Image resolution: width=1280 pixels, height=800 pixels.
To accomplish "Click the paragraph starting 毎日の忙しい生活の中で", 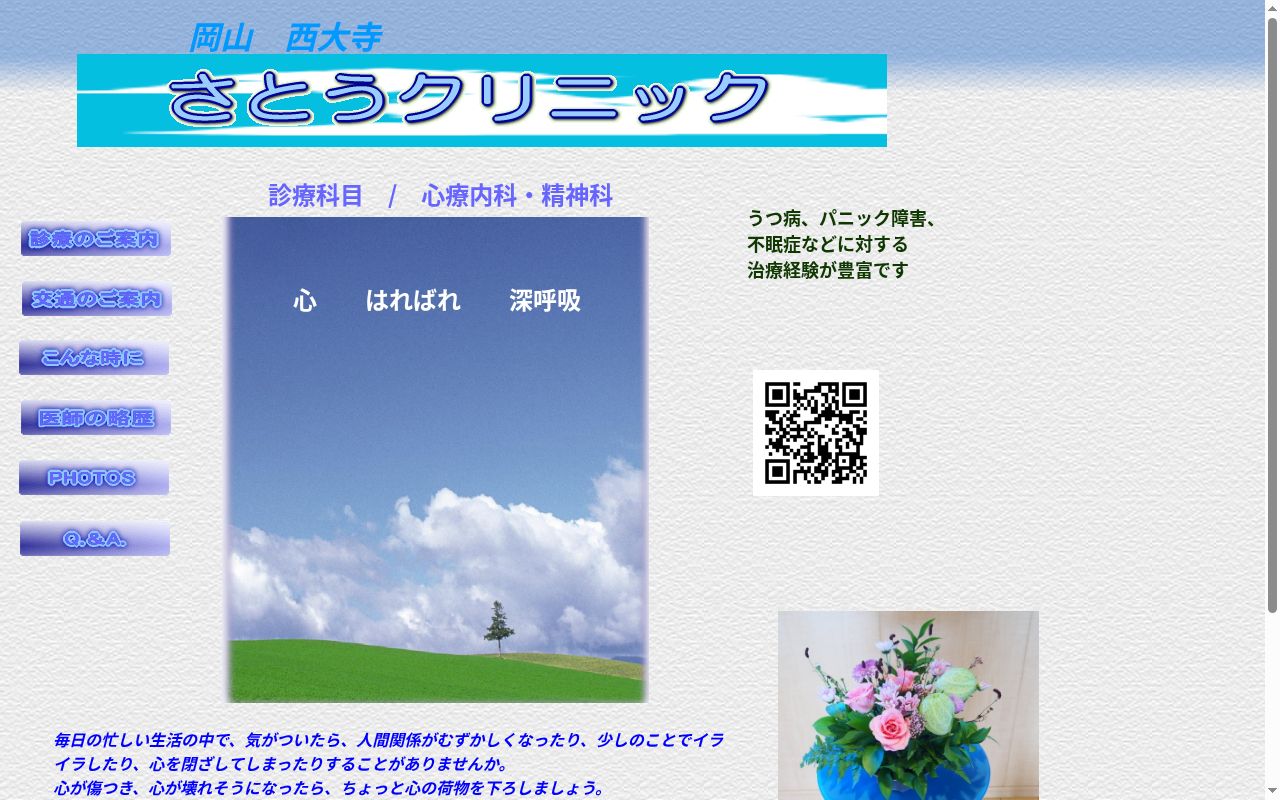I will pos(389,752).
